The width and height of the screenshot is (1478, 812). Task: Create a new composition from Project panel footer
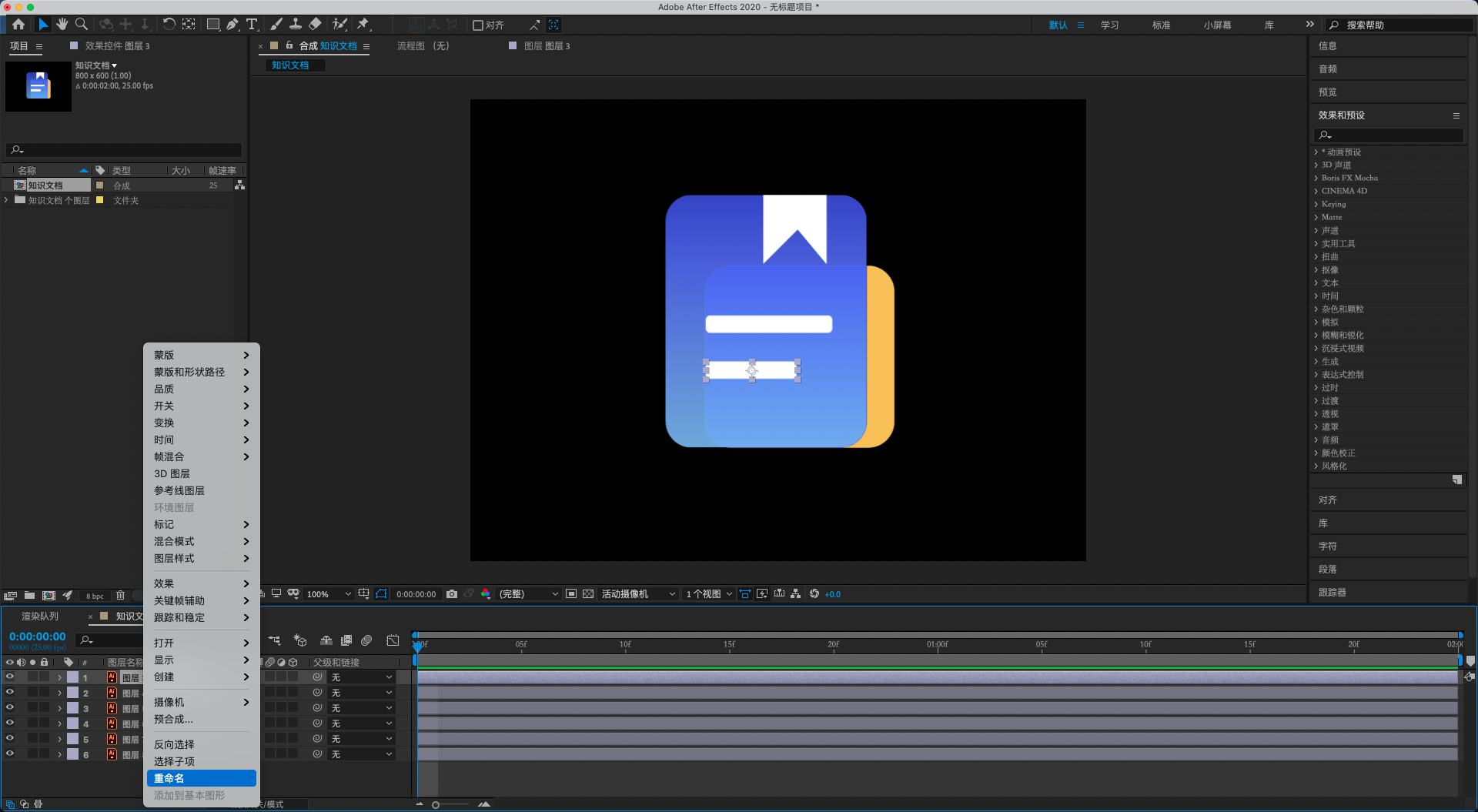(49, 596)
